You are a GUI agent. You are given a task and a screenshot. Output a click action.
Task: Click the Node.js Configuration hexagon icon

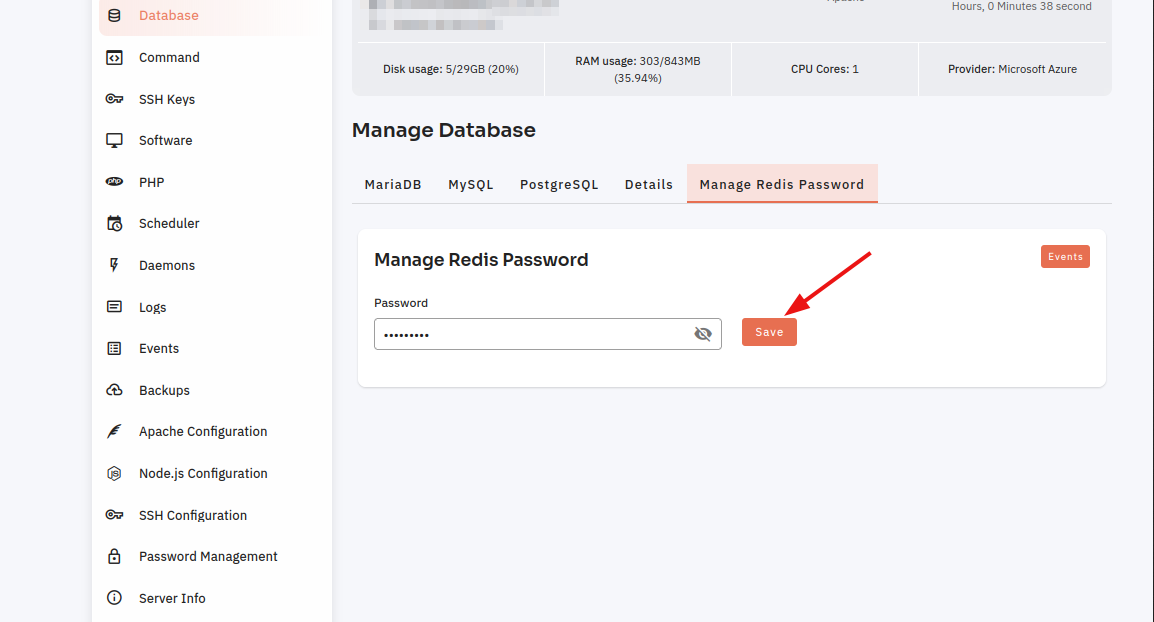[114, 473]
